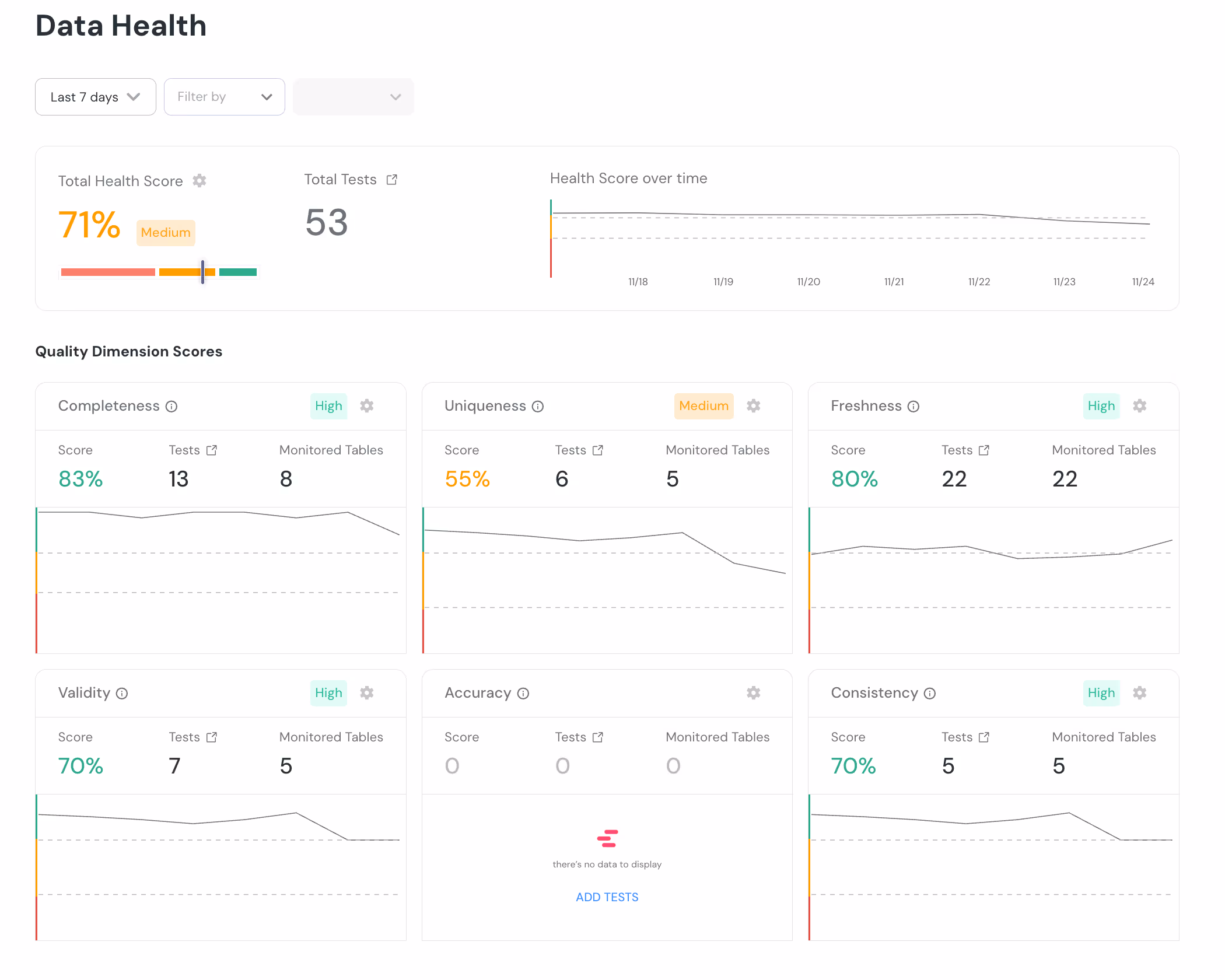The image size is (1225, 980).
Task: Open the Tests external link on Uniqueness card
Action: point(598,450)
